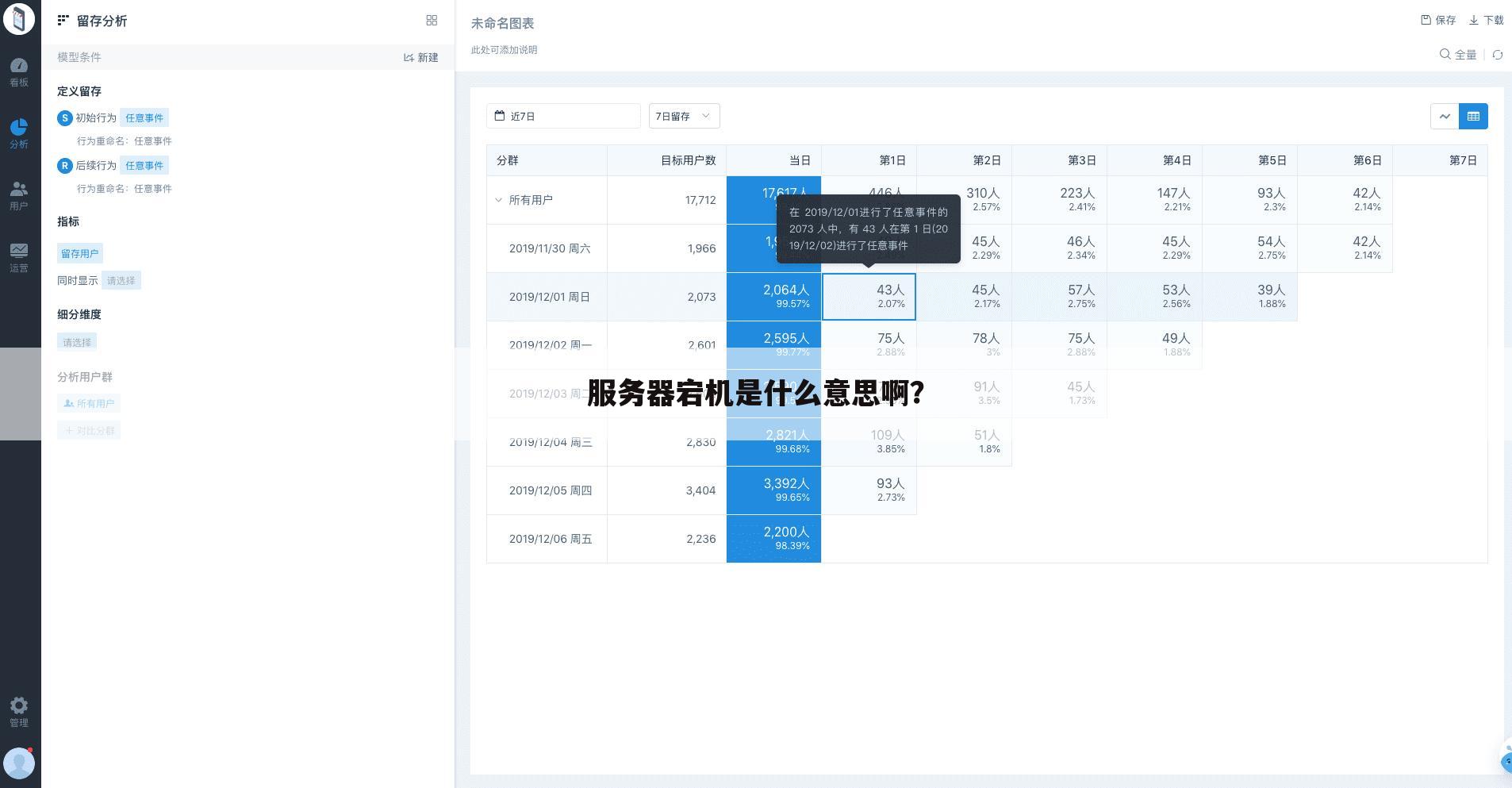This screenshot has height=788, width=1512.
Task: Click the user avatar at bottom left
Action: [19, 763]
